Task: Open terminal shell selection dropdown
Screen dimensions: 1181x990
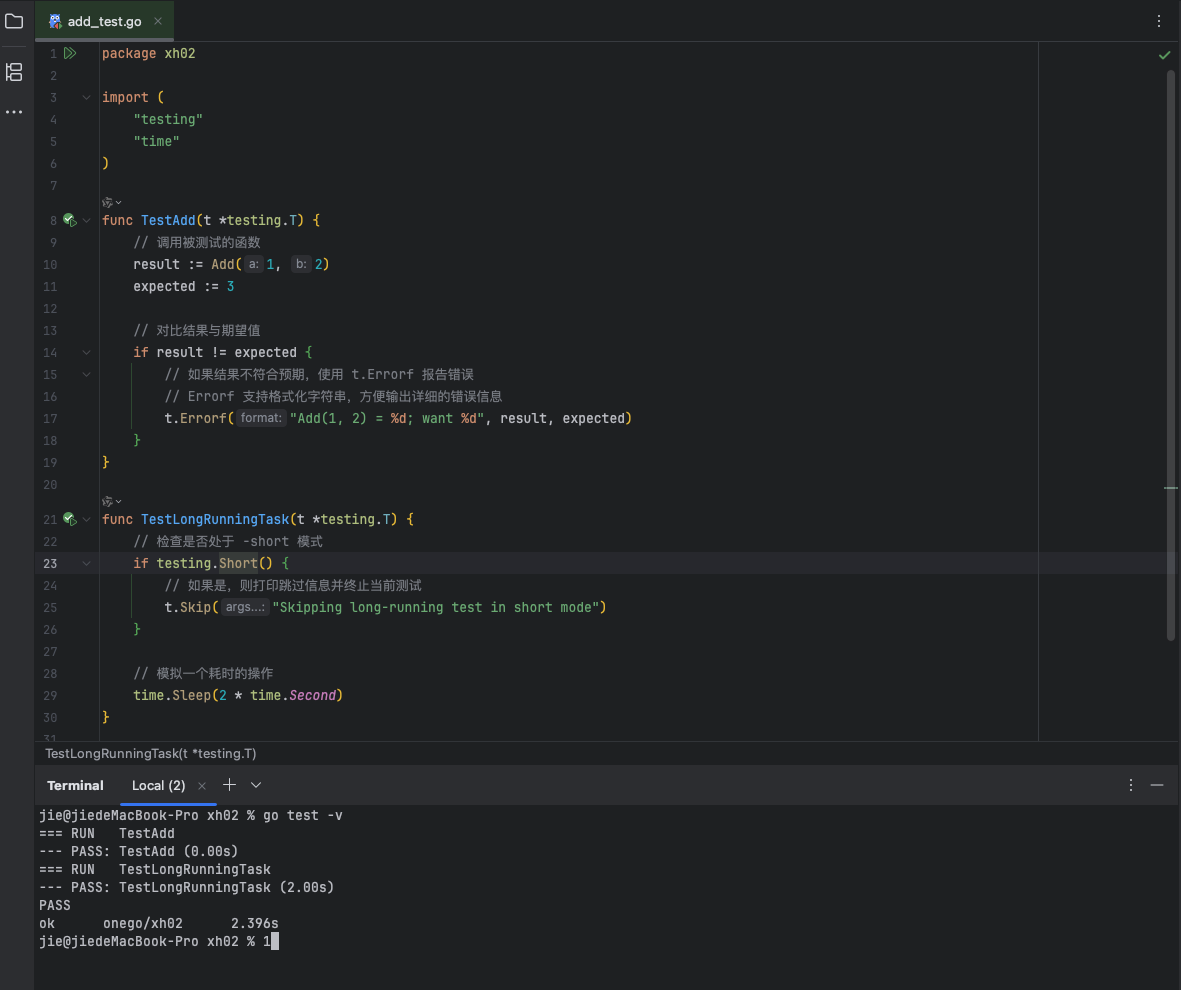Action: 256,785
